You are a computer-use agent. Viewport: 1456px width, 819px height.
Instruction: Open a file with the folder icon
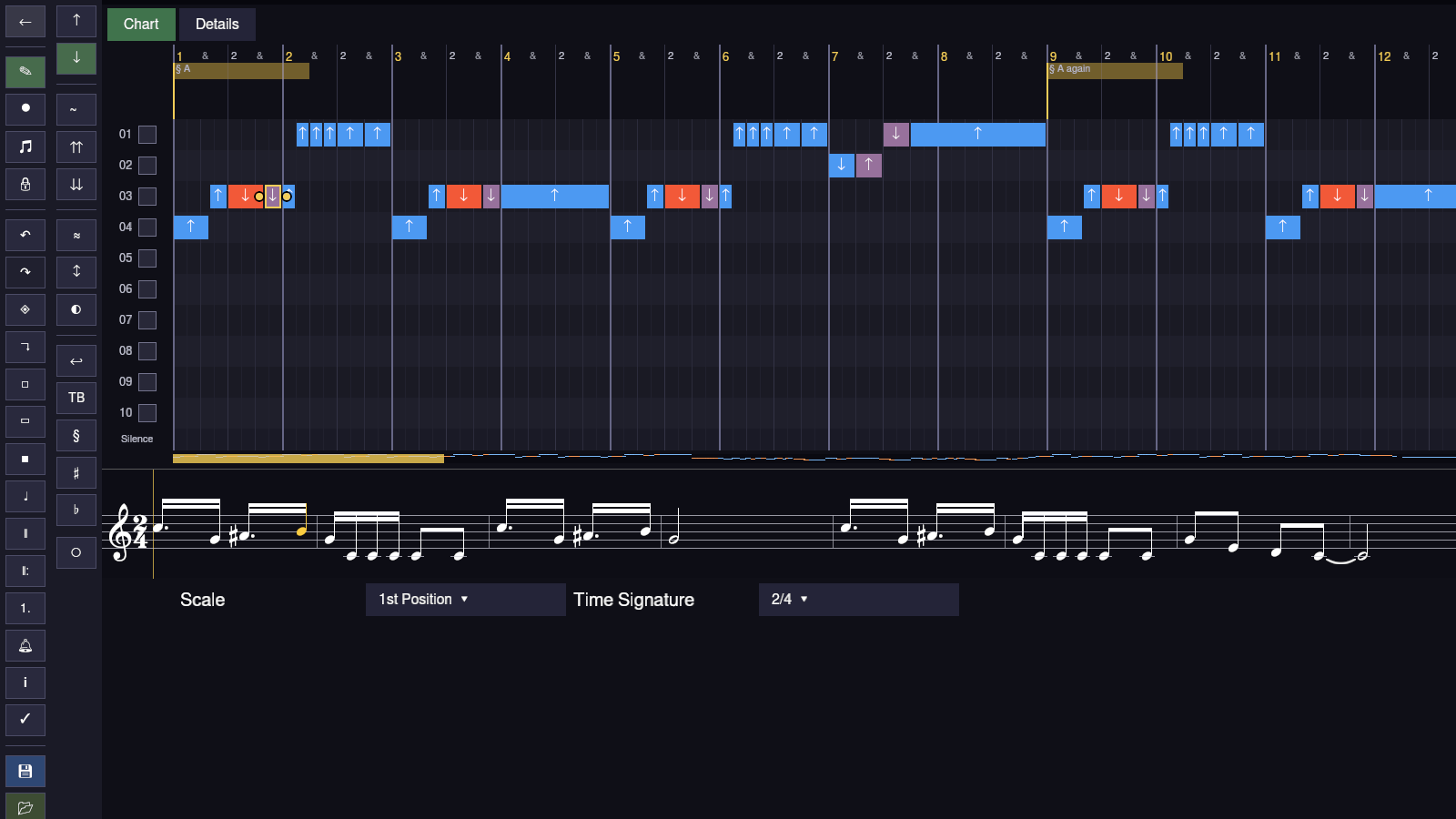(25, 806)
